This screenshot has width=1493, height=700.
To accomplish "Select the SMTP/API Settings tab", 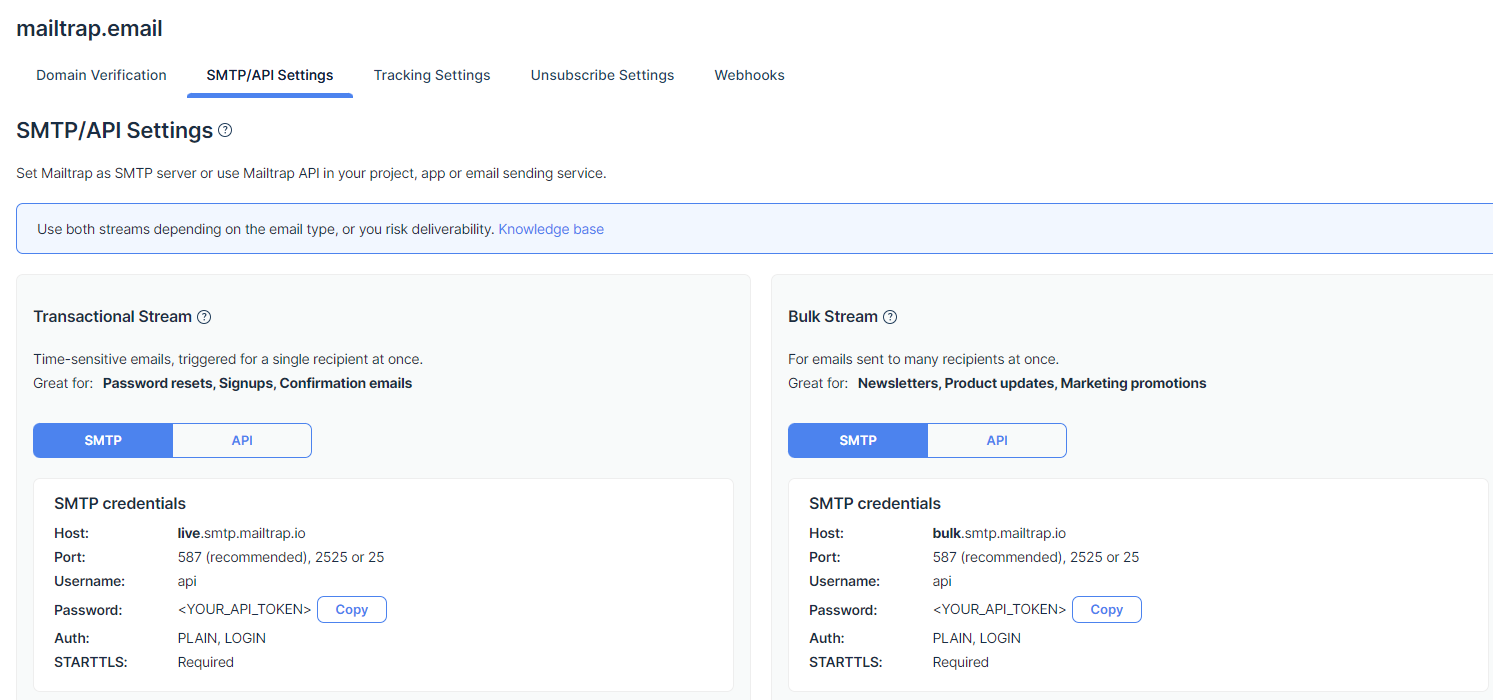I will pos(270,75).
